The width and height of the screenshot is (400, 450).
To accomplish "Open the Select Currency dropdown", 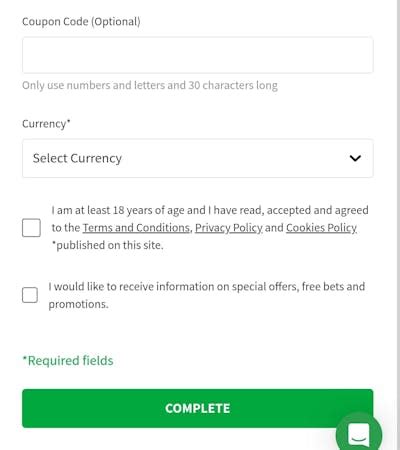I will [x=198, y=158].
